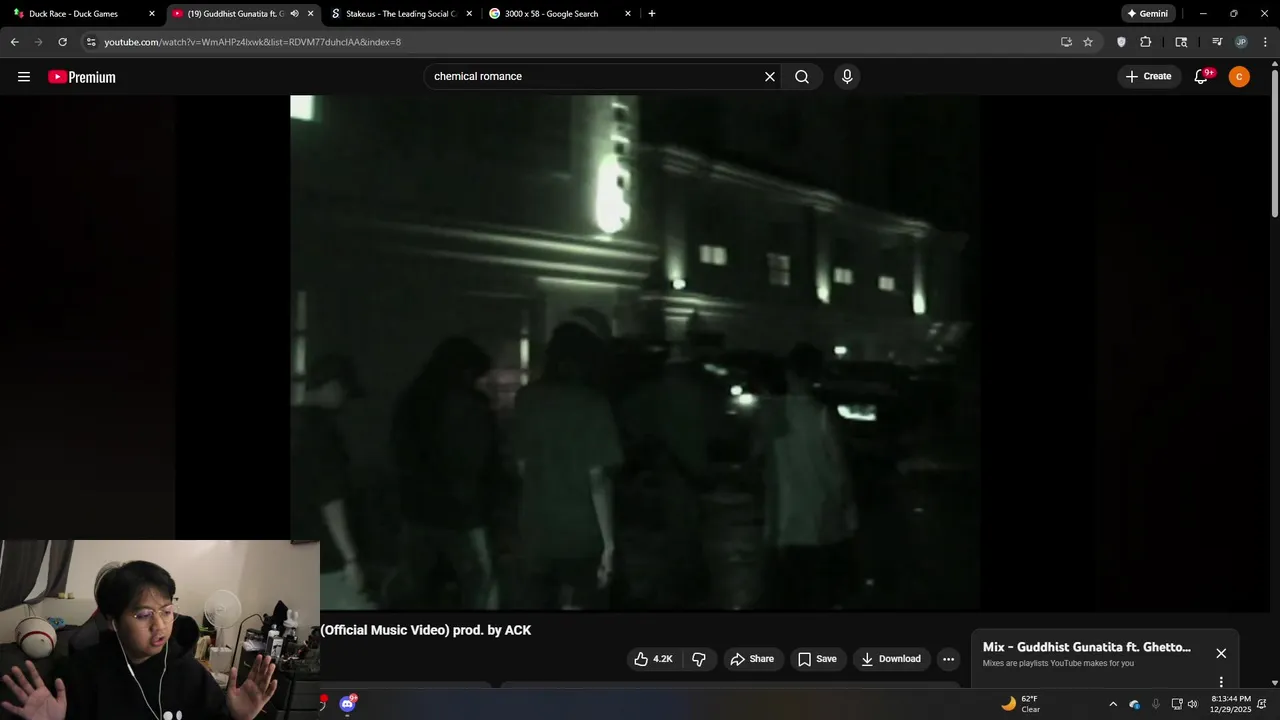Click the scrollbar down arrow
This screenshot has width=1280, height=720.
[x=1275, y=683]
